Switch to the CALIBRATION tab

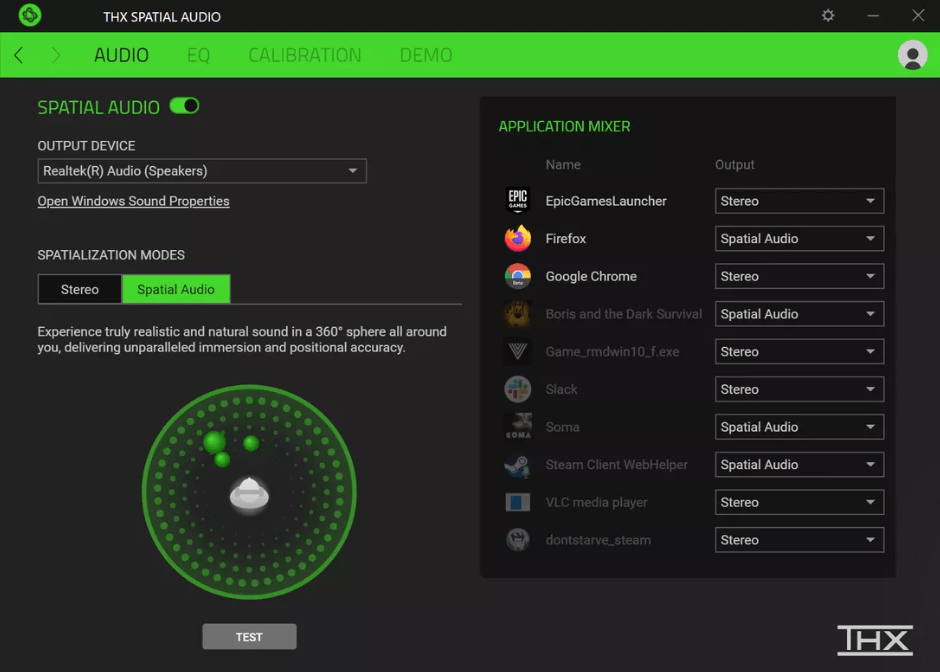pyautogui.click(x=305, y=55)
